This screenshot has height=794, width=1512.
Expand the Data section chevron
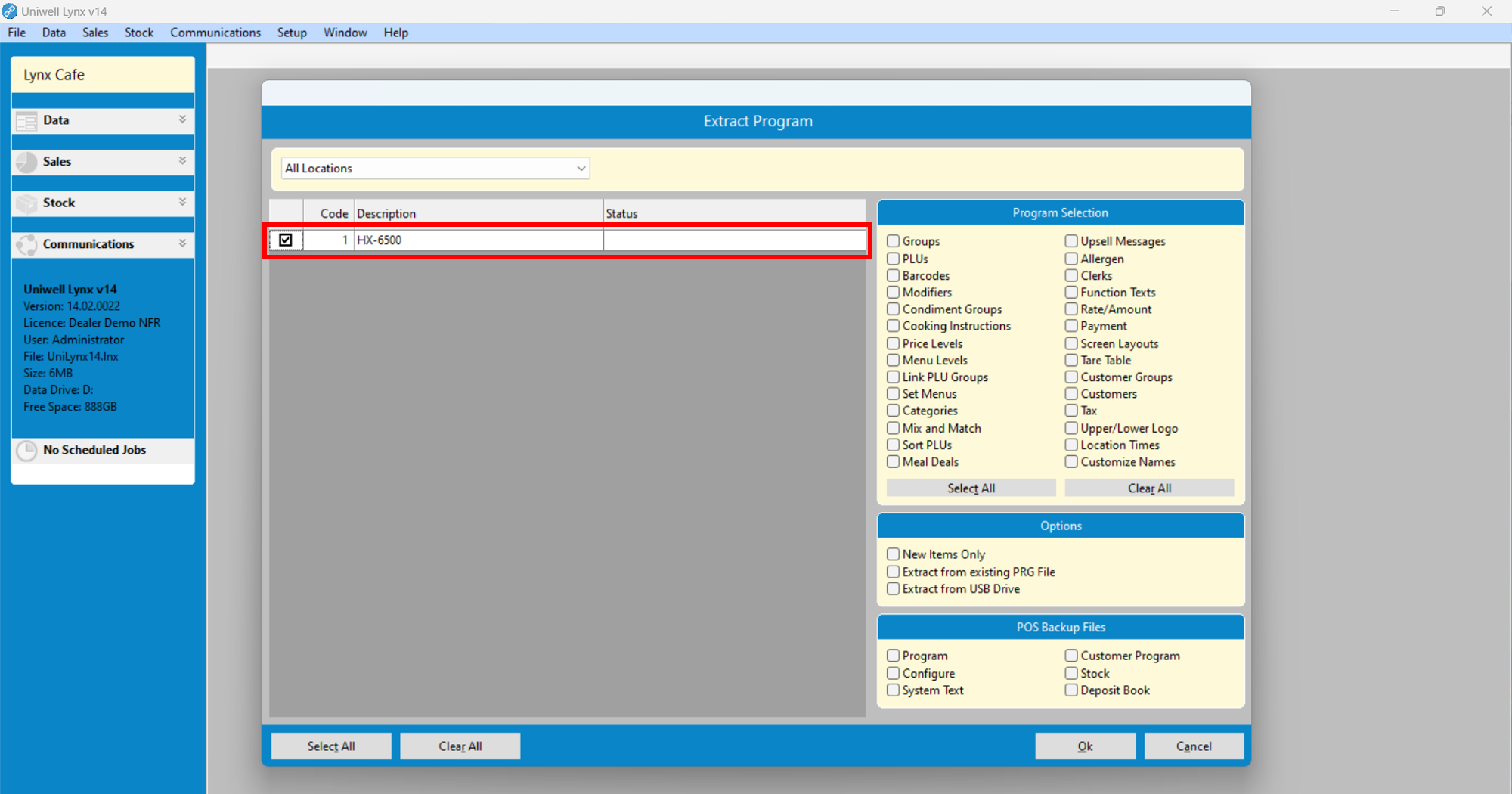[181, 119]
